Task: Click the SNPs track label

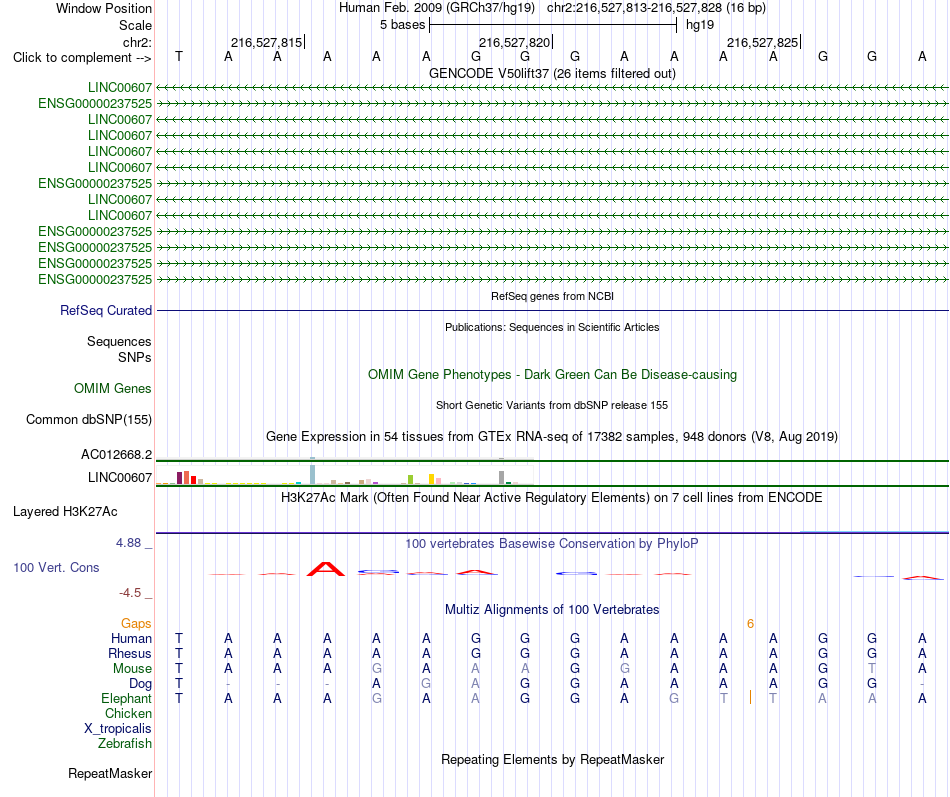Action: pos(135,358)
